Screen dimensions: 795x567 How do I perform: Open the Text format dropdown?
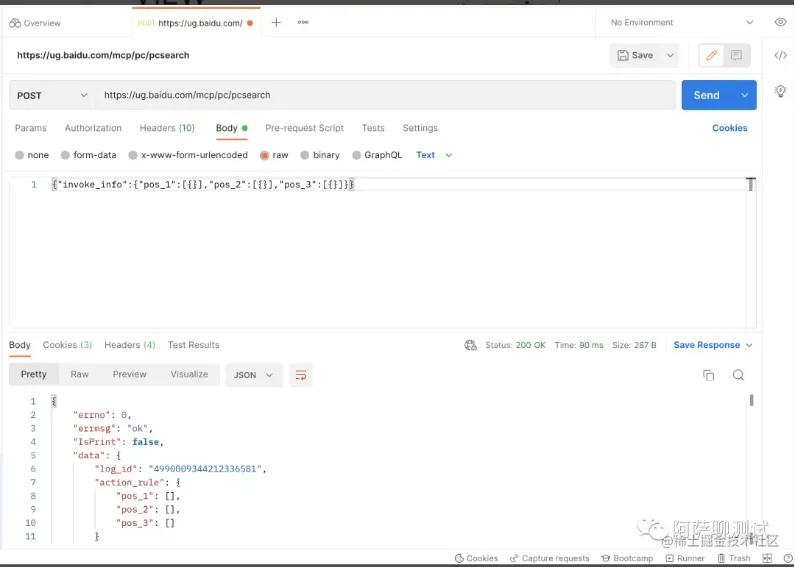pyautogui.click(x=434, y=155)
